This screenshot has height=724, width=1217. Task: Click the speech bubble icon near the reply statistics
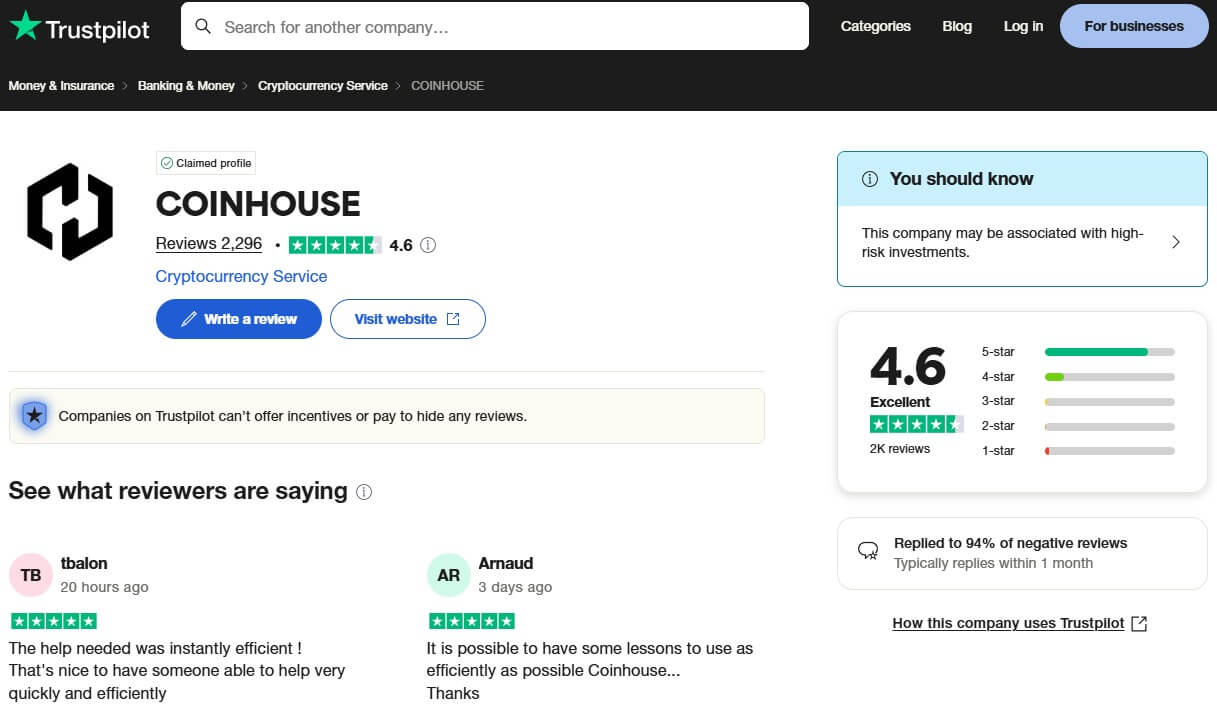[x=868, y=551]
